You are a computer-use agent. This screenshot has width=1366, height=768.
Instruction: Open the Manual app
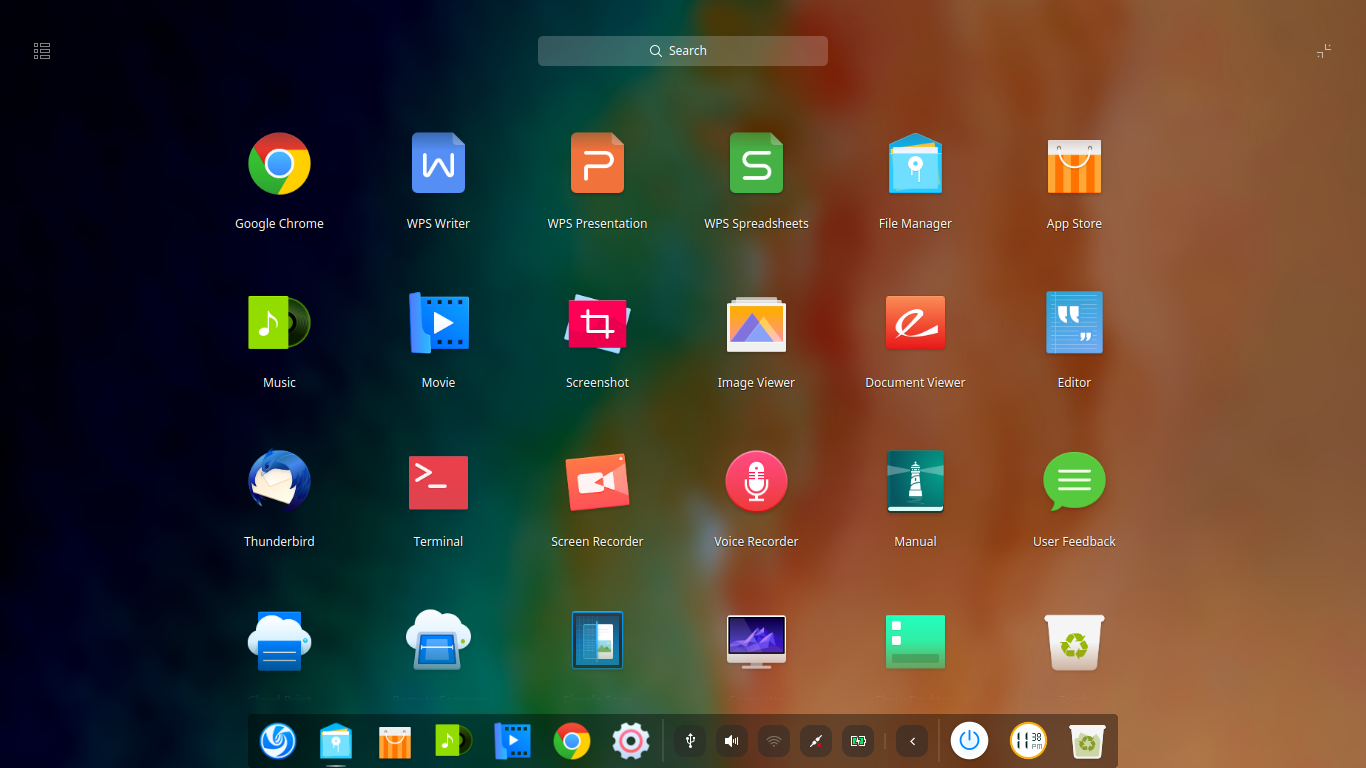pos(915,481)
